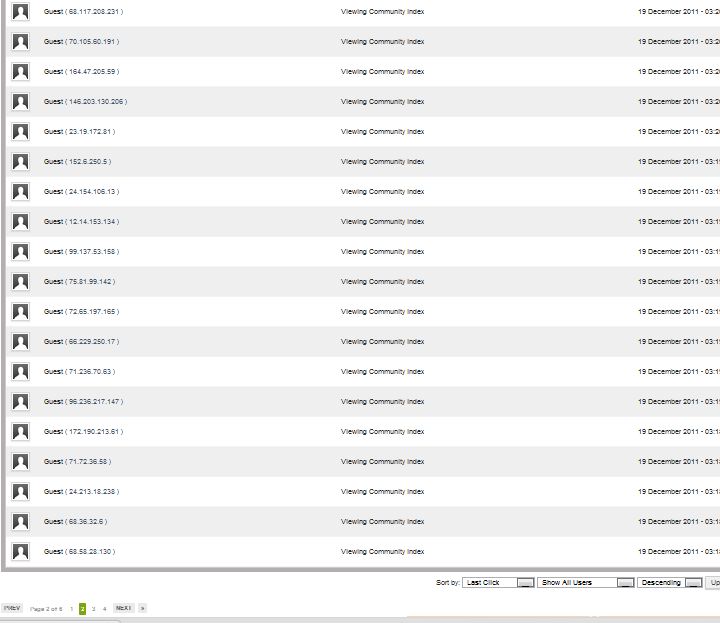The height and width of the screenshot is (623, 720).
Task: Click IP text 68.117.208.231
Action: coord(94,11)
